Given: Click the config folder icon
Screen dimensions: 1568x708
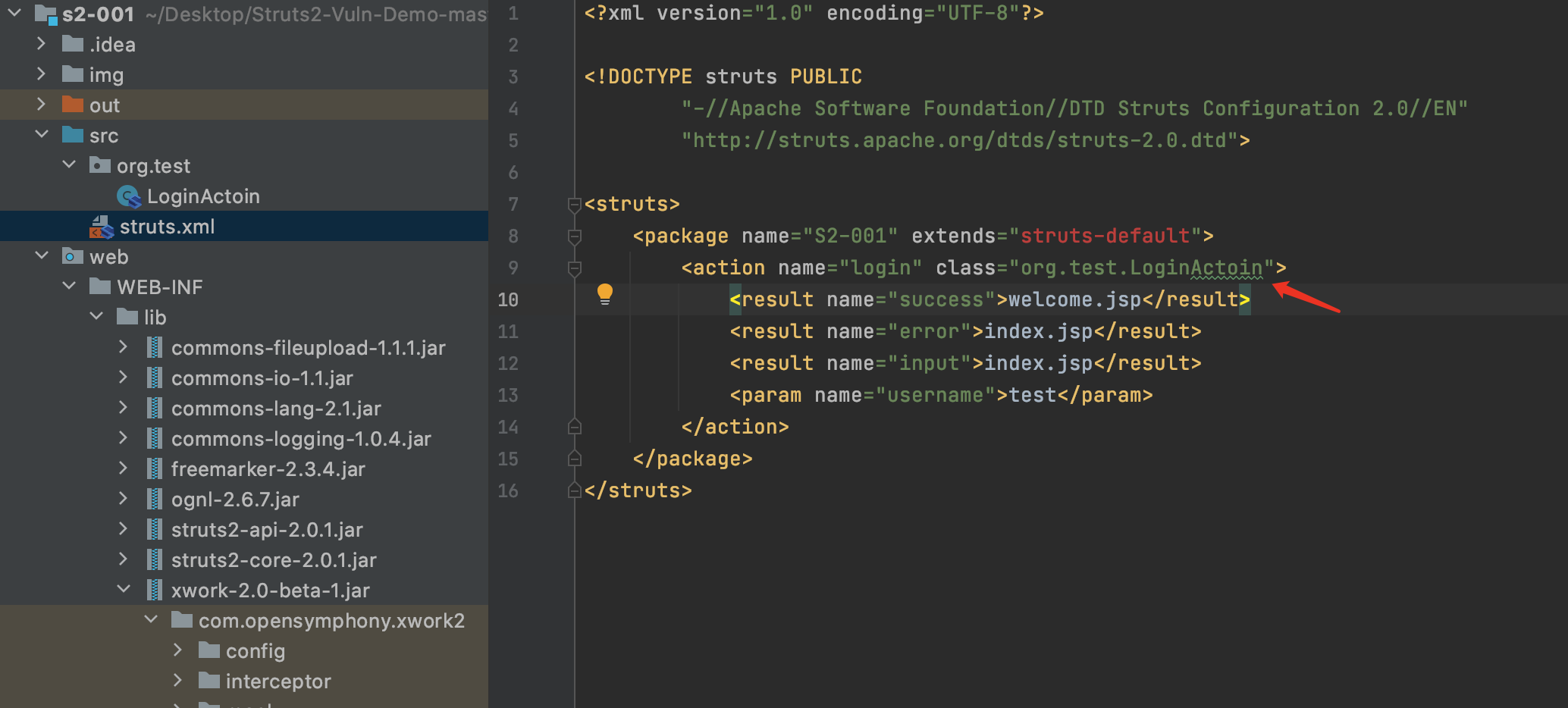Looking at the screenshot, I should pyautogui.click(x=209, y=650).
